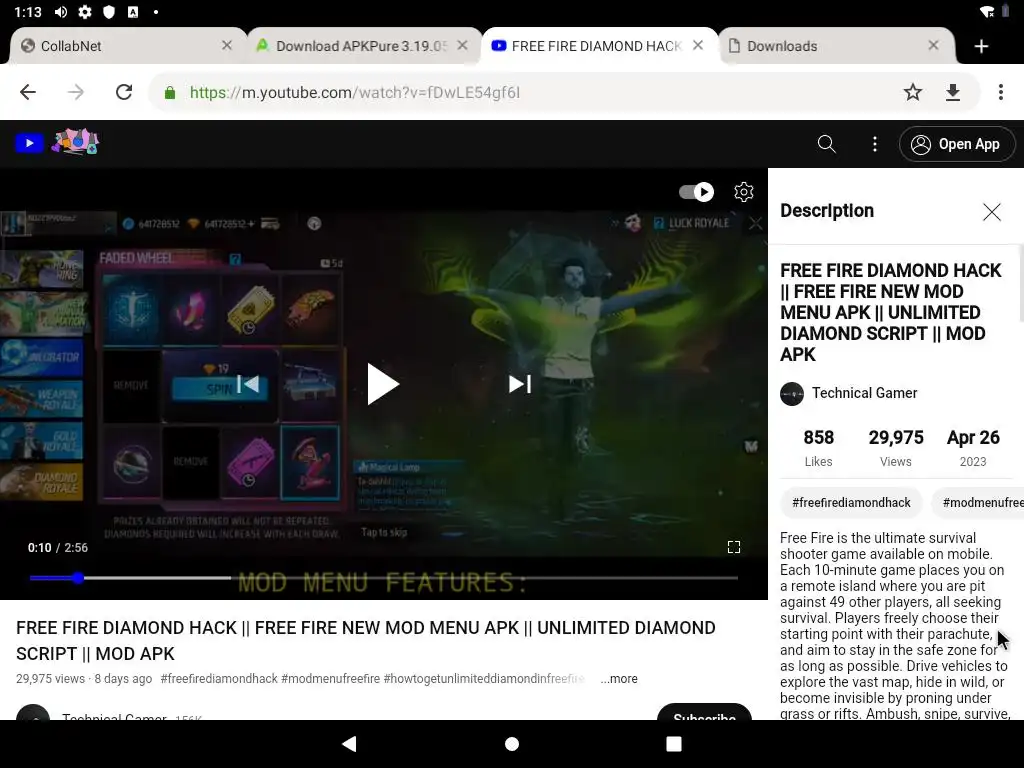Click the Technical Gamer avatar in Description

[x=792, y=394]
